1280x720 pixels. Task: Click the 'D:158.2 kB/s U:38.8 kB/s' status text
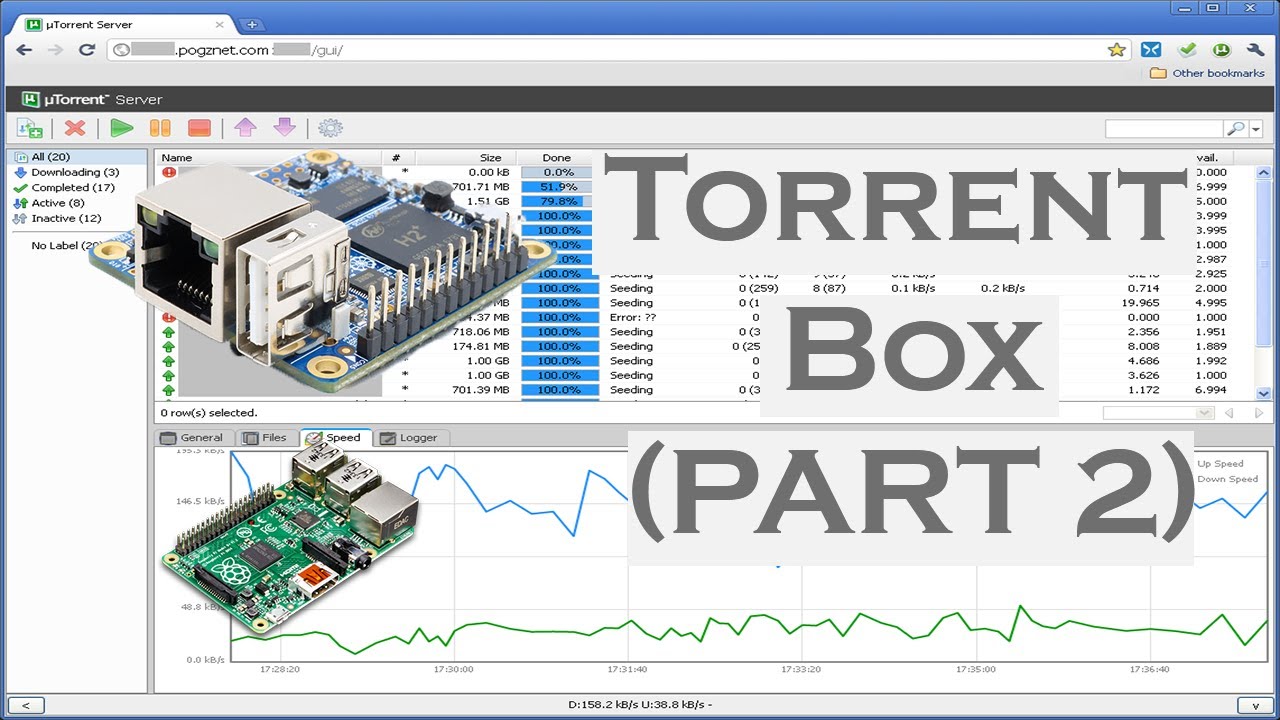coord(639,705)
